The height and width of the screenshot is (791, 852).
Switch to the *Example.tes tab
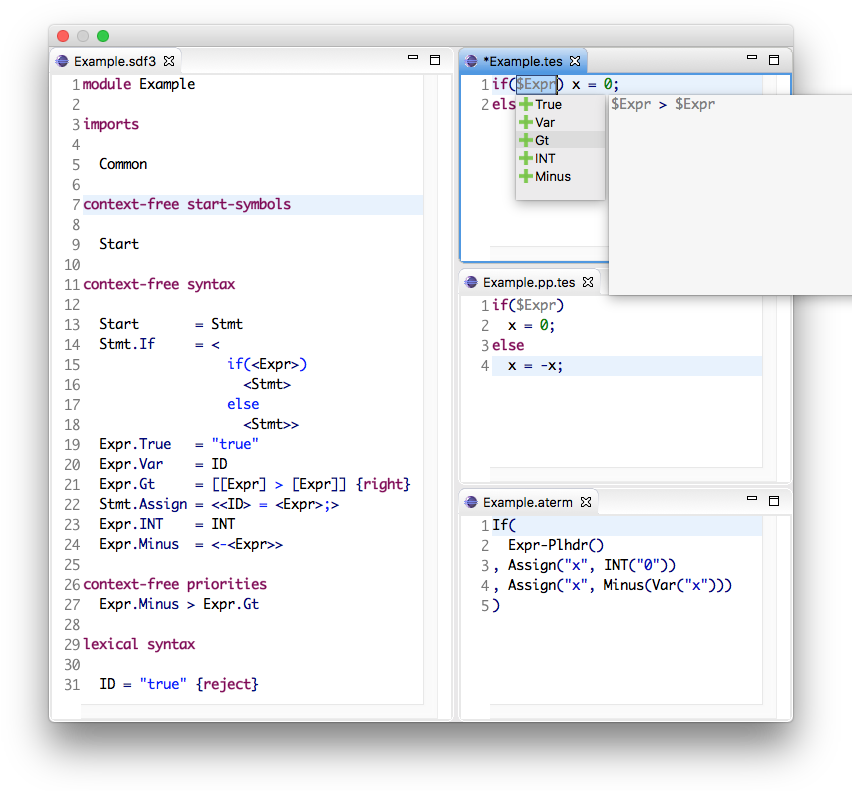[x=523, y=61]
